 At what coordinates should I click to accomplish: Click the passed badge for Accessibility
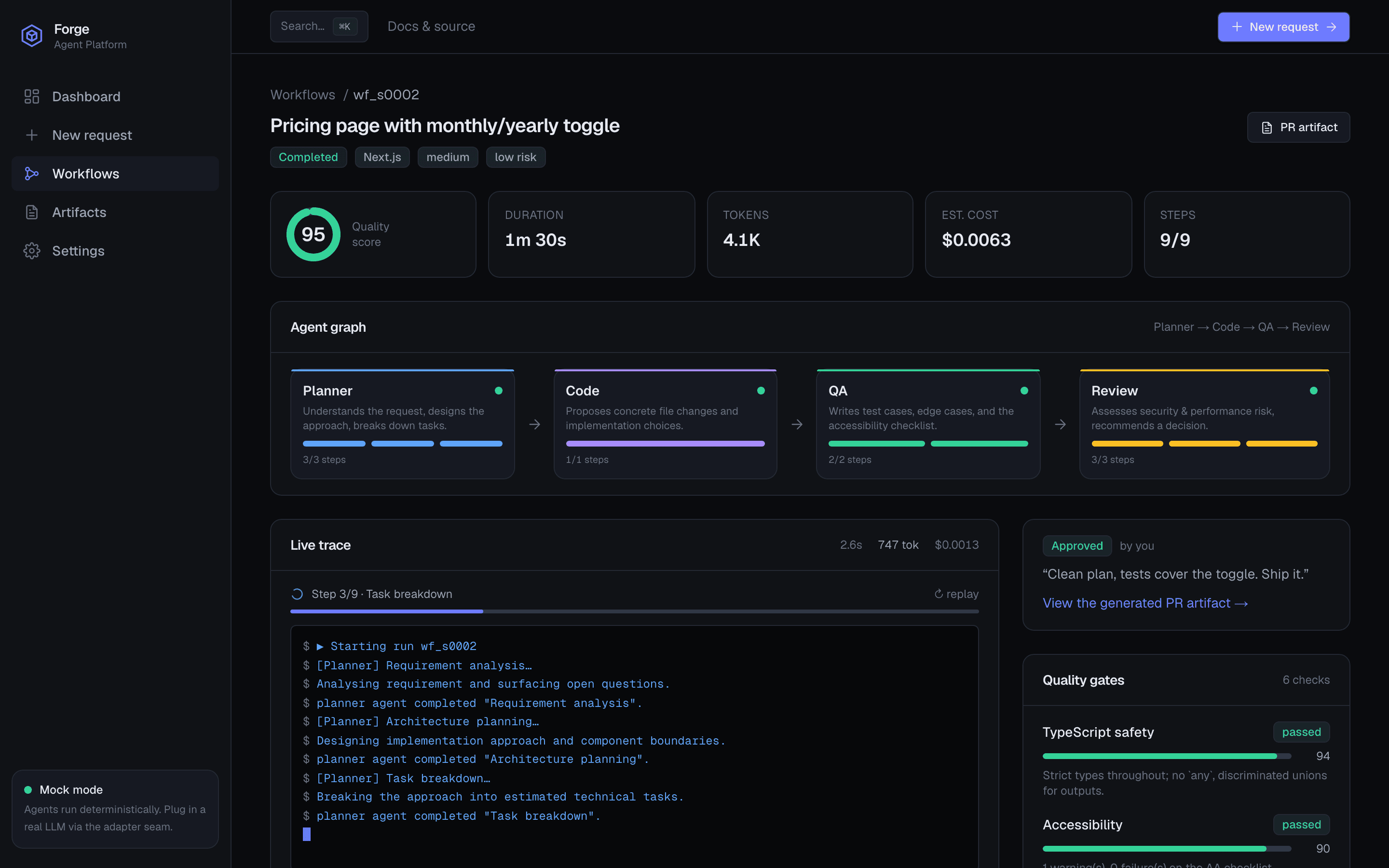coord(1301,825)
